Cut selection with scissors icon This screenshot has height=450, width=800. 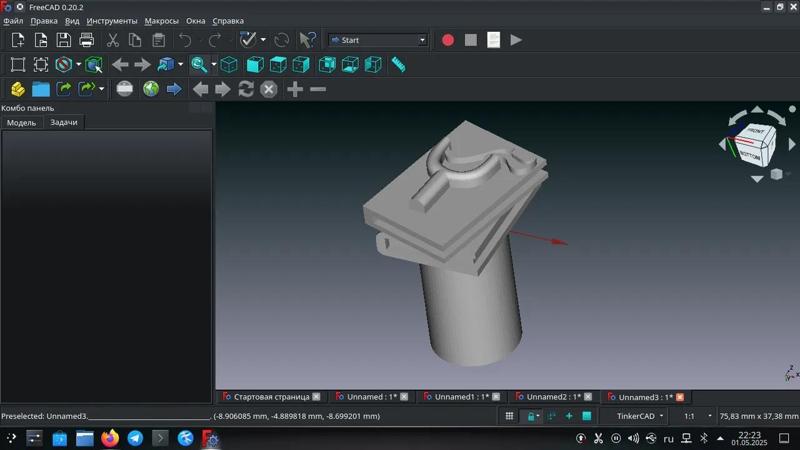[112, 40]
